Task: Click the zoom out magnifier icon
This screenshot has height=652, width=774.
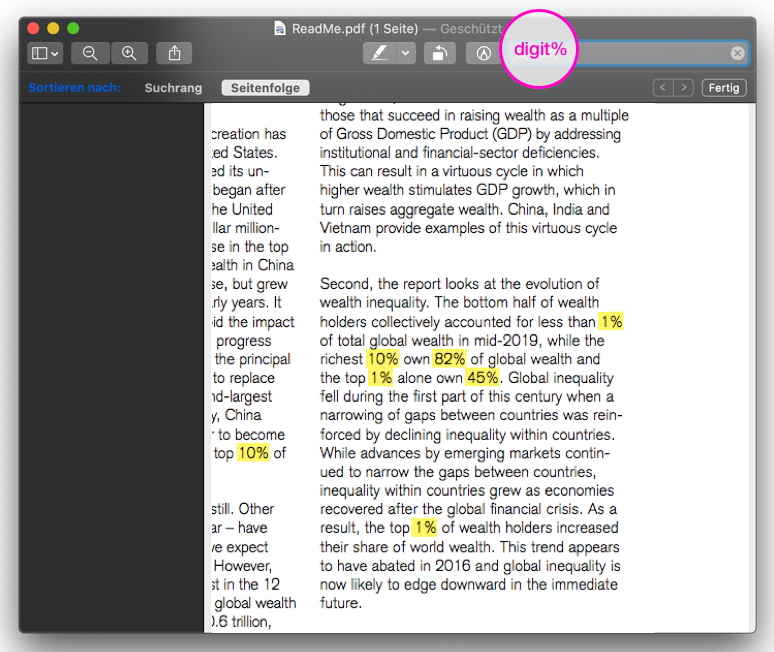Action: 90,53
